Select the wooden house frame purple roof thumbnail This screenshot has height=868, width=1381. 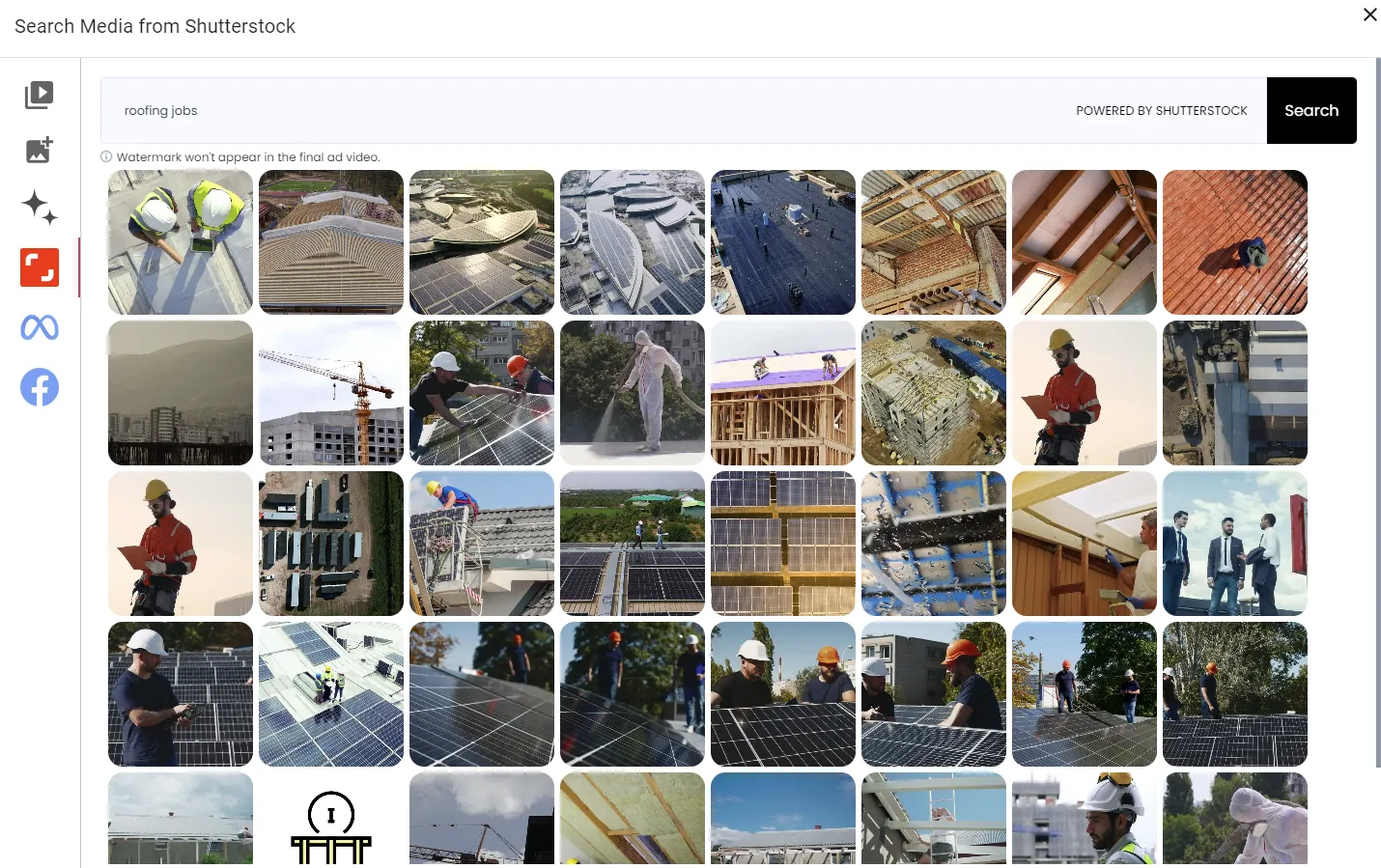coord(783,393)
